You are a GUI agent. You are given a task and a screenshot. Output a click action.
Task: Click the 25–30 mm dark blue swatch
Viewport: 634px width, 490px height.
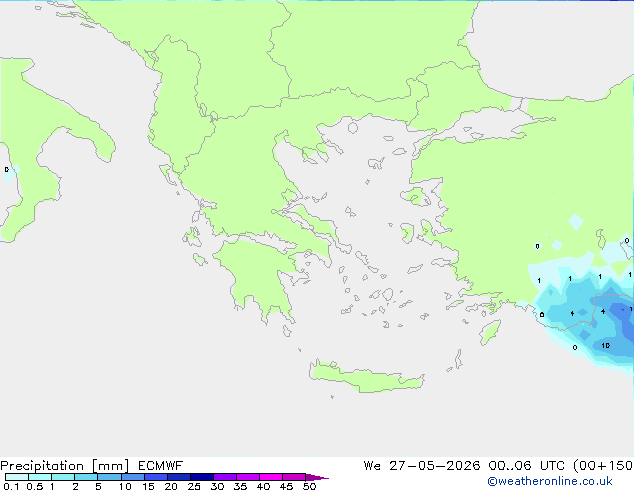pos(202,477)
